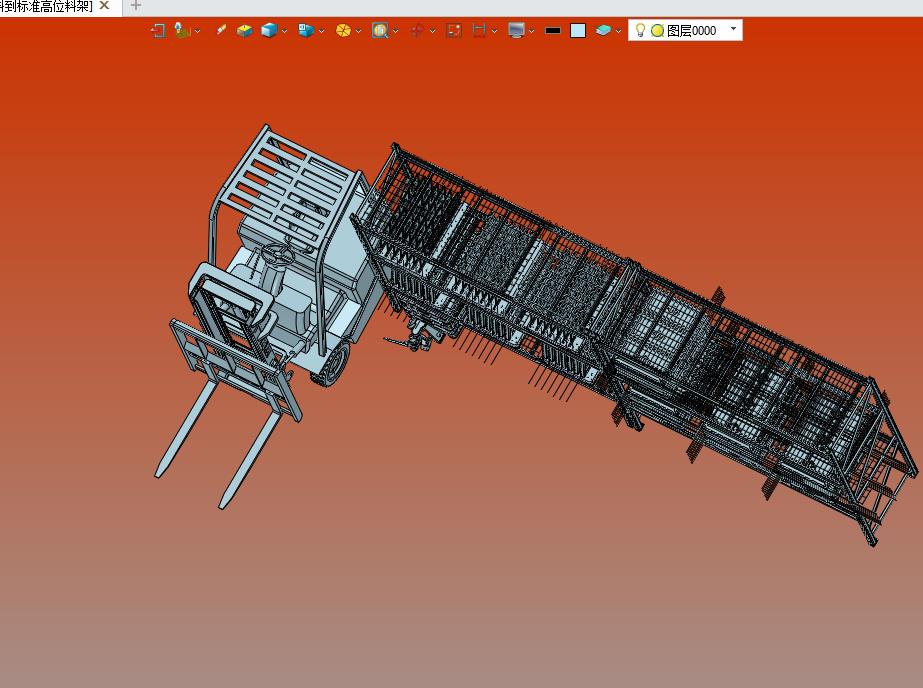Pick the light blue face color swatch
Image resolution: width=923 pixels, height=688 pixels.
point(578,31)
